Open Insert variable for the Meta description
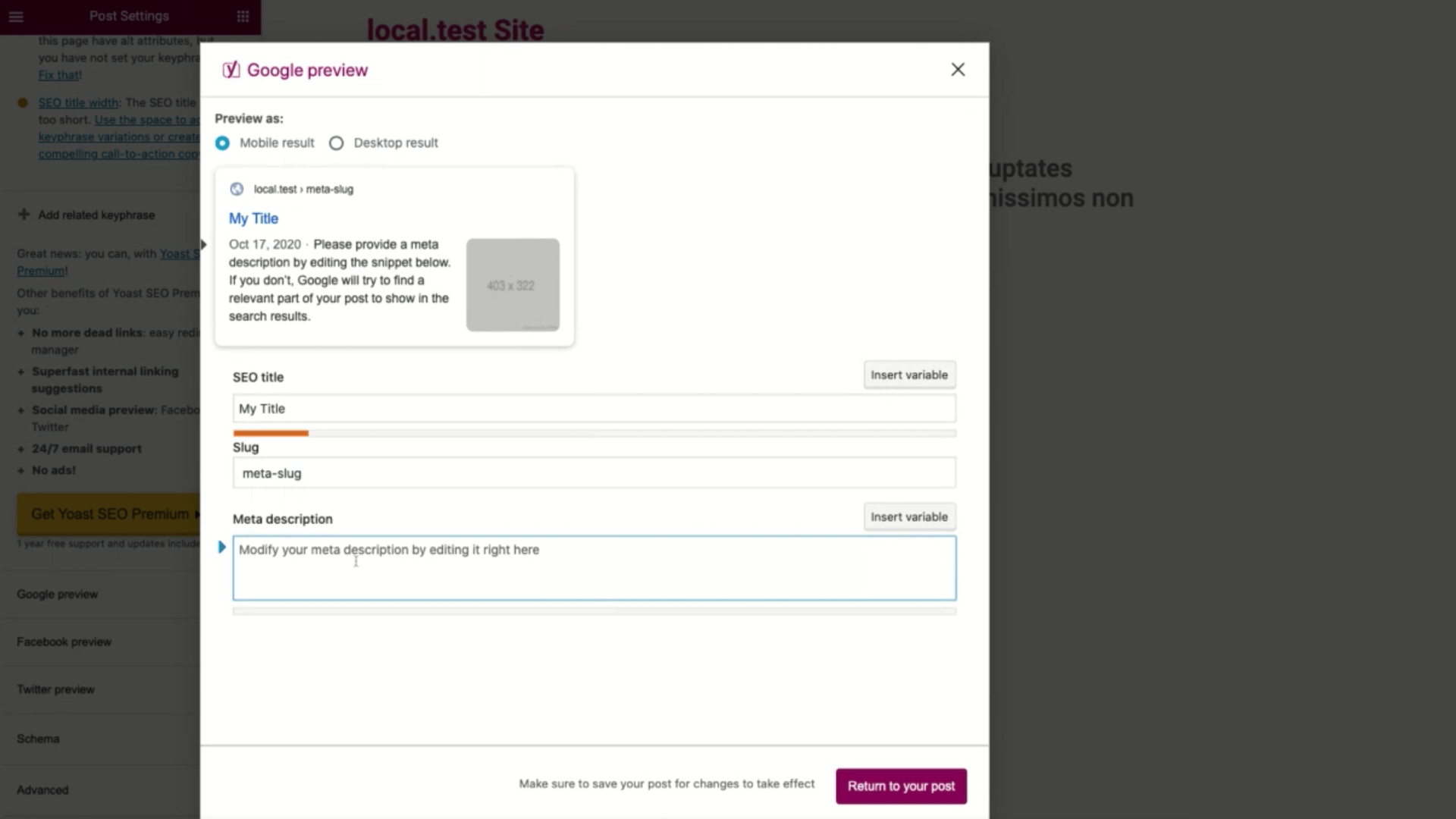This screenshot has width=1456, height=819. (908, 516)
